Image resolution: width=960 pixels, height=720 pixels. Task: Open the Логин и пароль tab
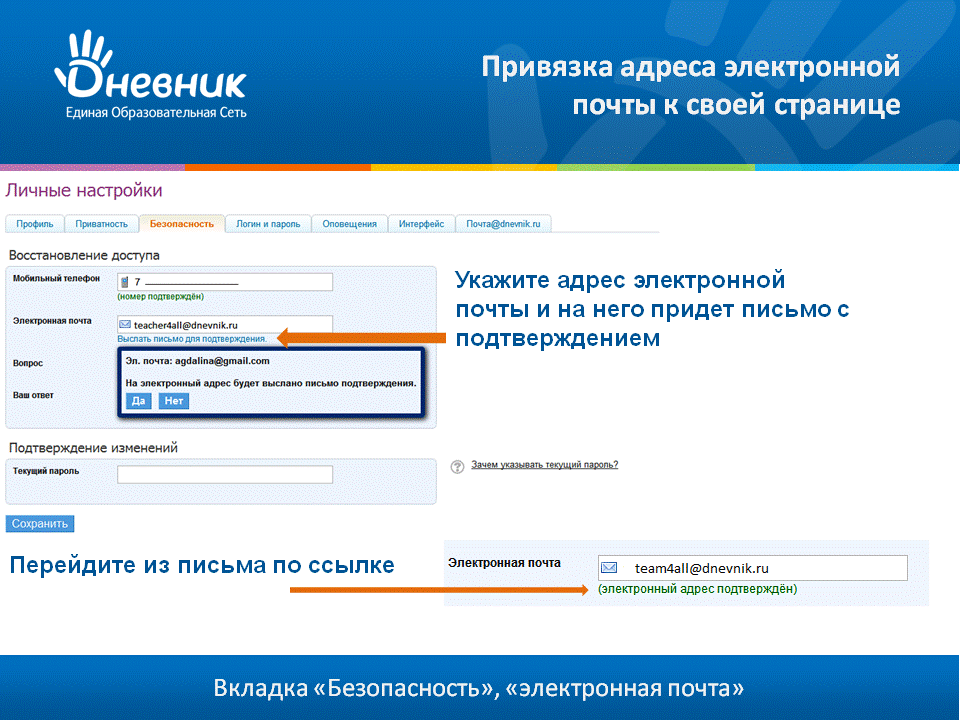click(268, 224)
